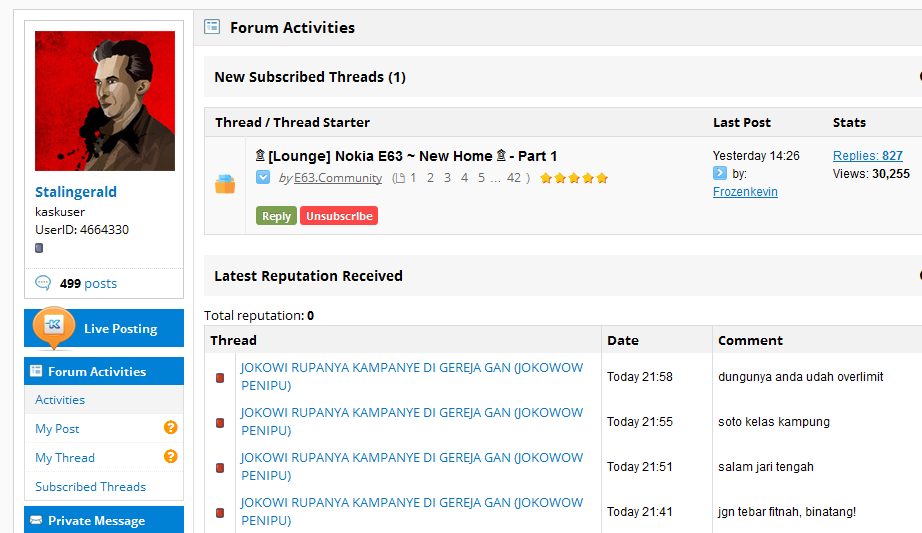The width and height of the screenshot is (922, 533).
Task: Click the grey reputation bar under UserID
Action: pyautogui.click(x=39, y=248)
